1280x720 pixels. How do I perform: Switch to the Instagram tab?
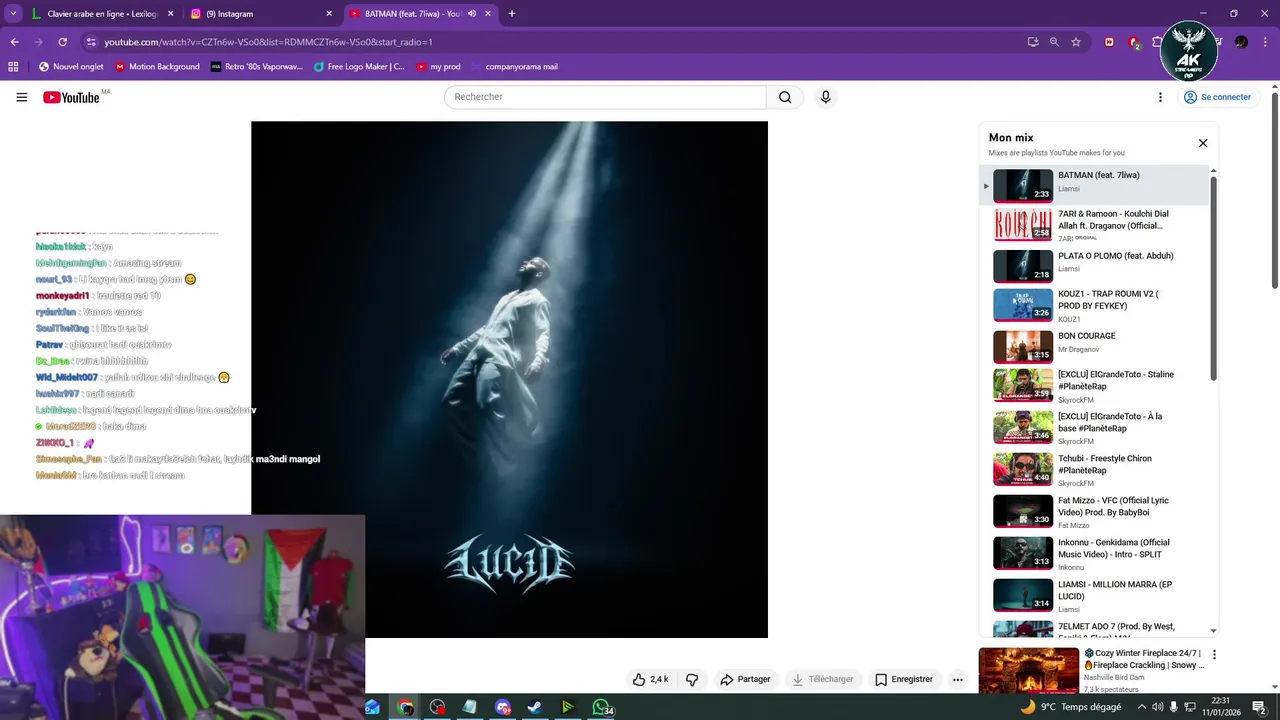click(261, 14)
